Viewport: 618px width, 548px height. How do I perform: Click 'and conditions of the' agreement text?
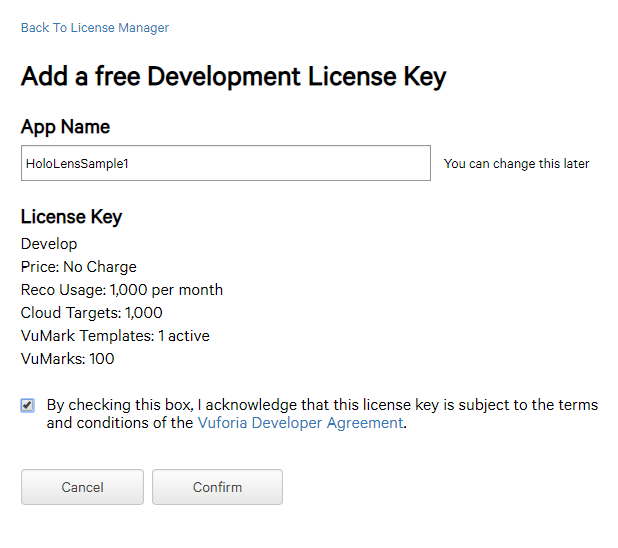tap(120, 423)
